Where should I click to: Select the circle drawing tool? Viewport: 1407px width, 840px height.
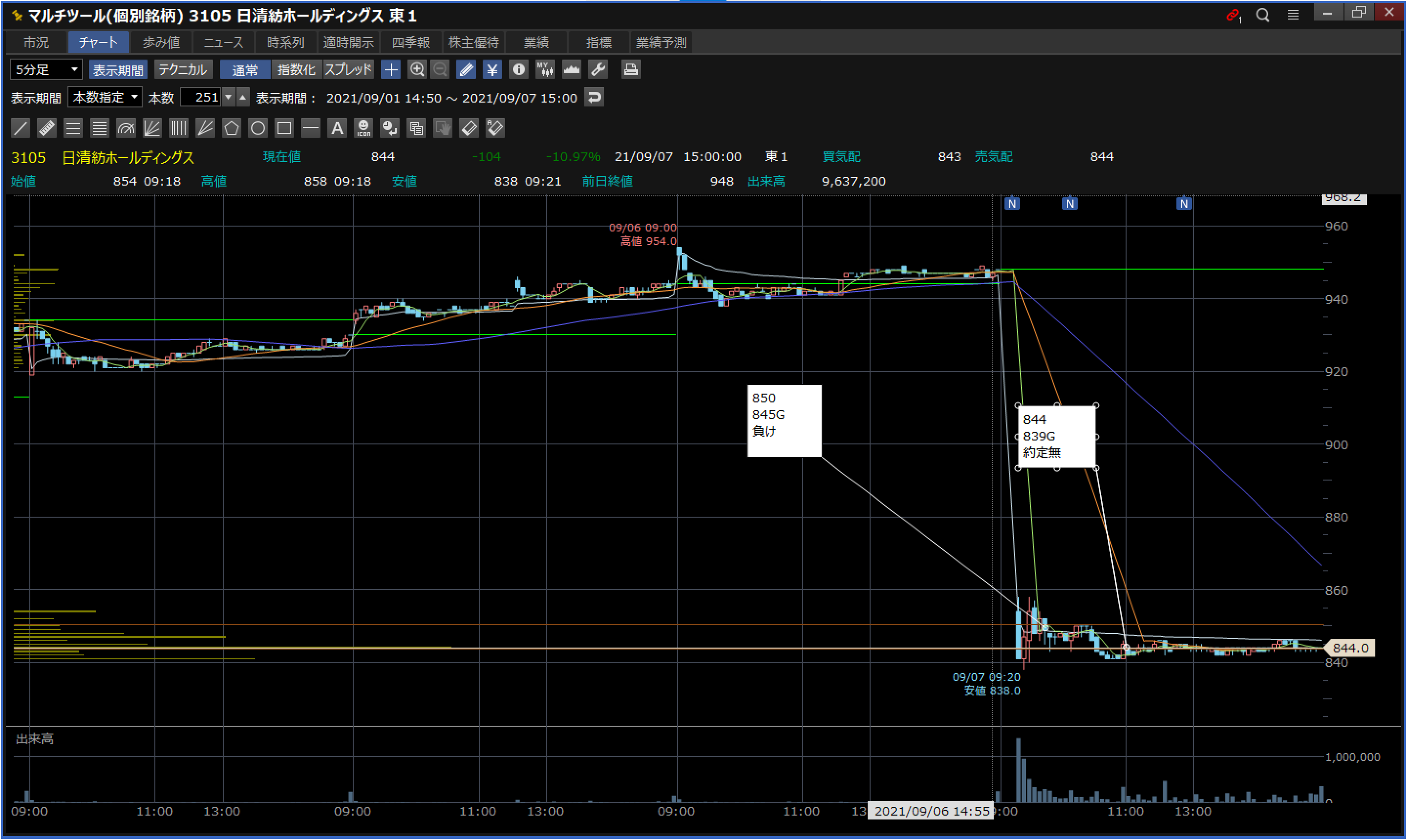point(257,128)
